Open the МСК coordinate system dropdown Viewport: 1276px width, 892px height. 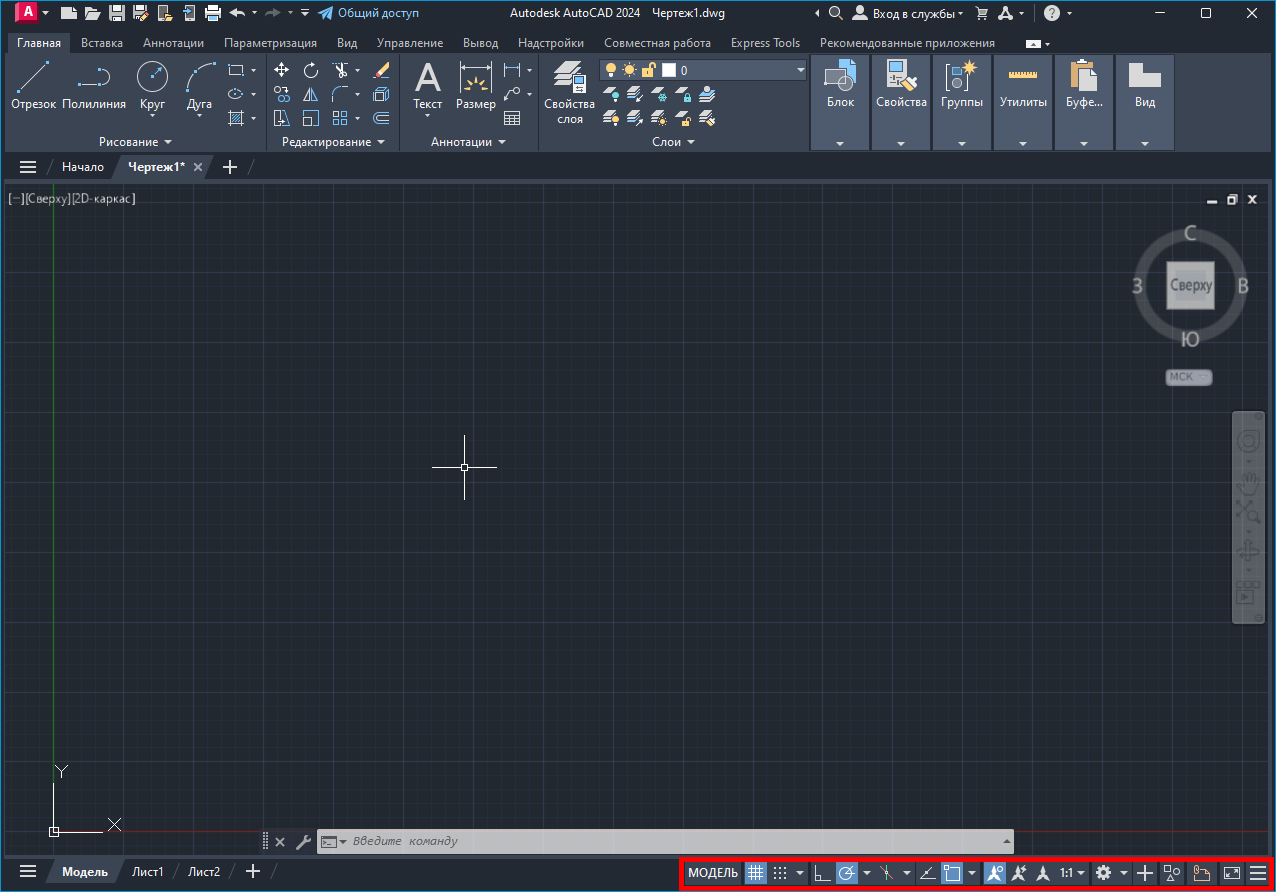click(1188, 377)
